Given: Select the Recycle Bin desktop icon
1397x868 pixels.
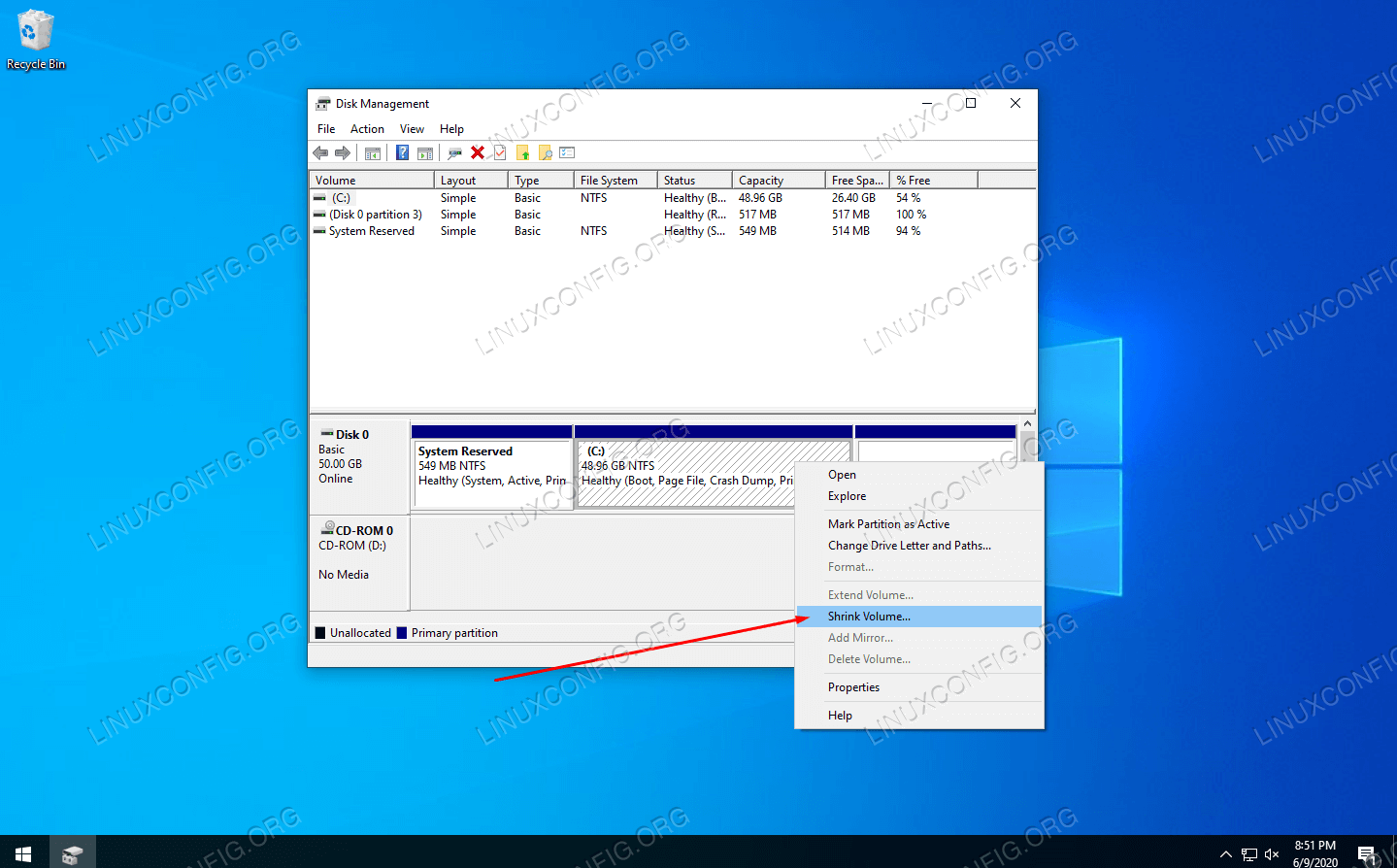Looking at the screenshot, I should [36, 41].
